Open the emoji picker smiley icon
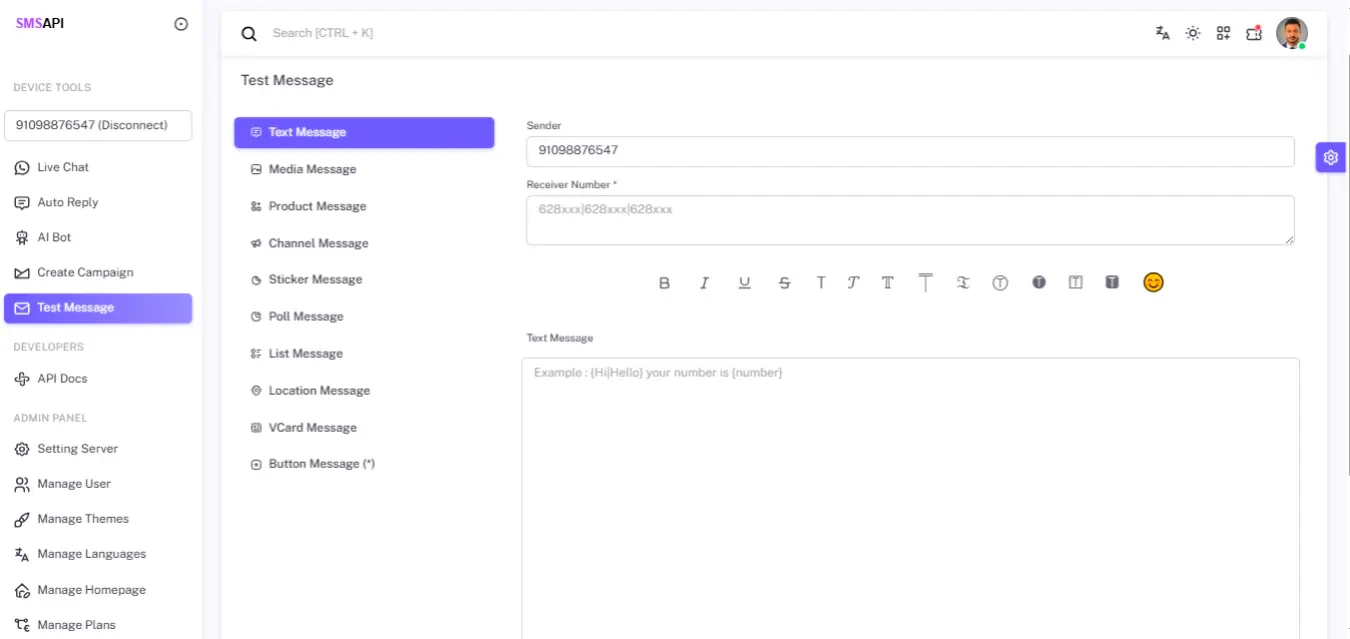Viewport: 1350px width, 639px height. (x=1153, y=283)
